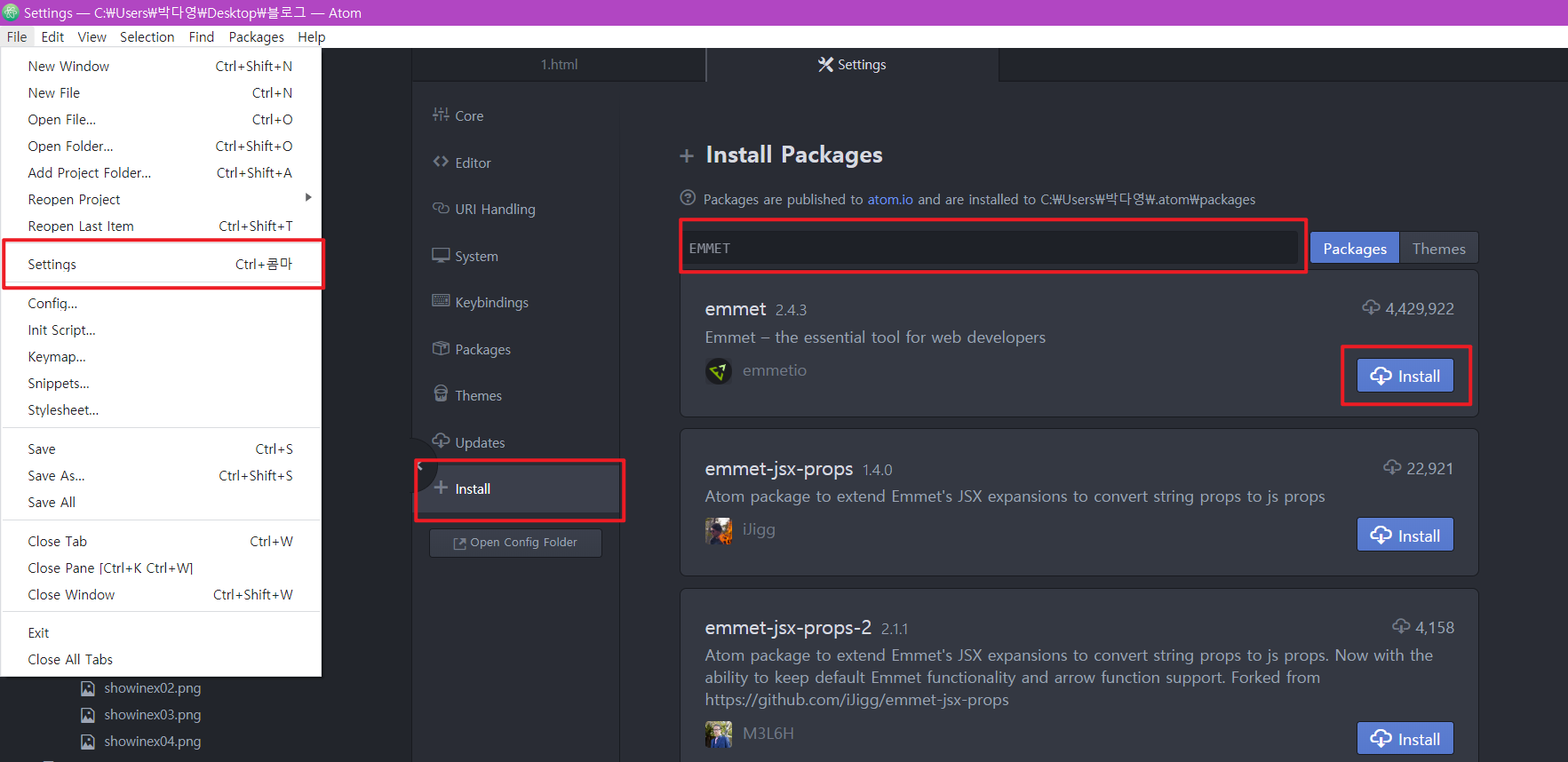The height and width of the screenshot is (762, 1568).
Task: Choose Open Folder... menu entry
Action: pyautogui.click(x=161, y=146)
